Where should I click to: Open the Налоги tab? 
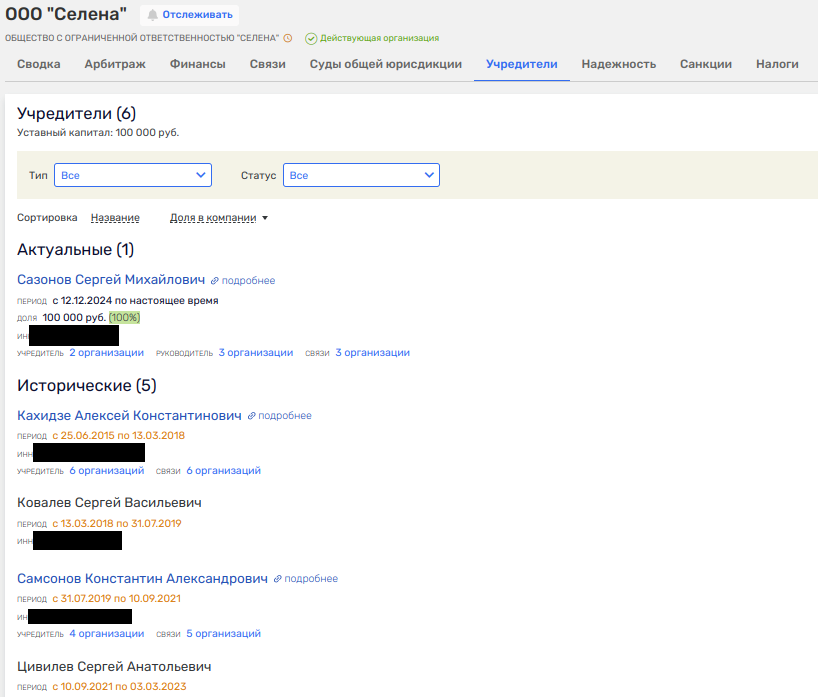tap(777, 64)
